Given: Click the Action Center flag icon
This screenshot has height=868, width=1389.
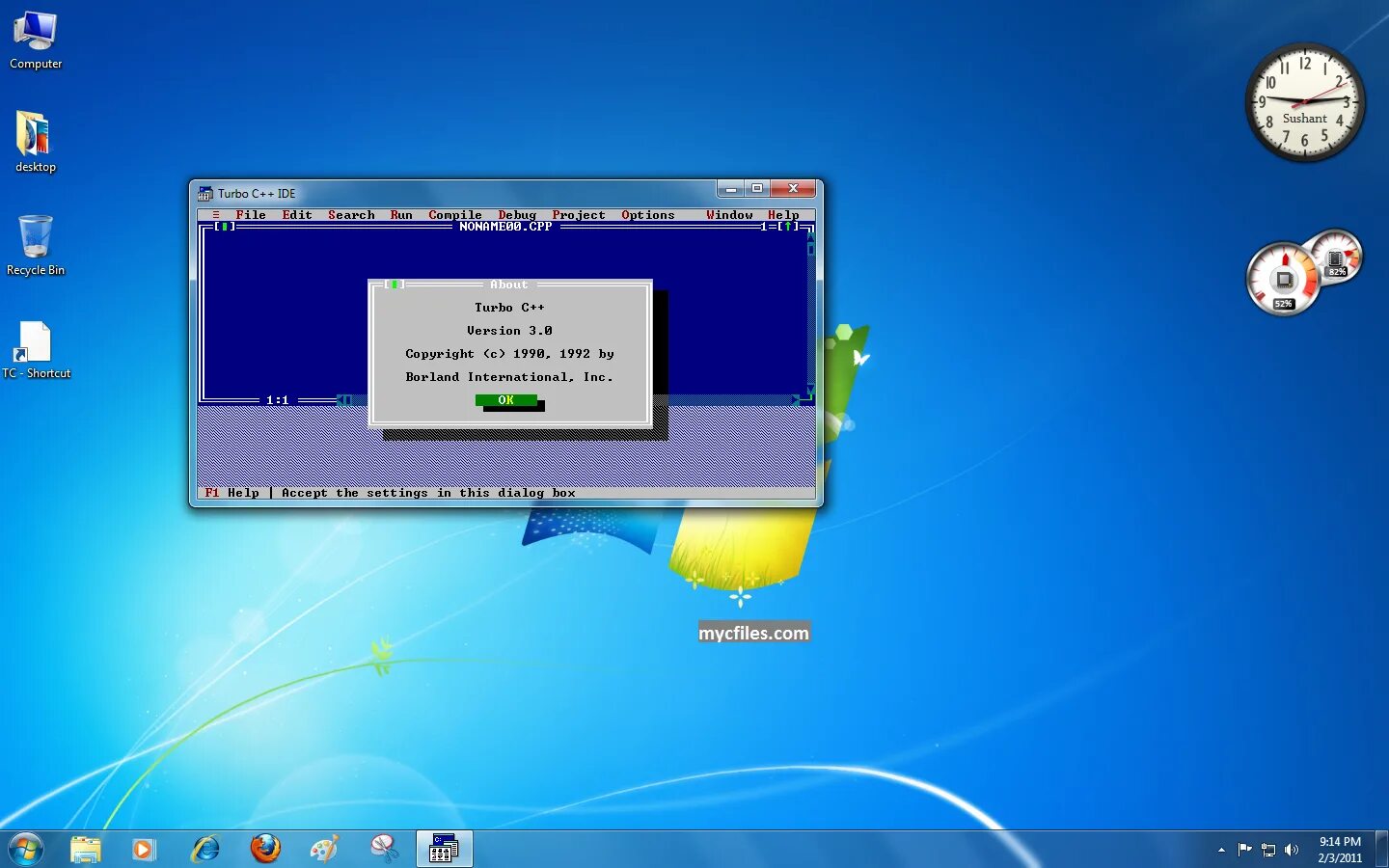Looking at the screenshot, I should (x=1244, y=850).
